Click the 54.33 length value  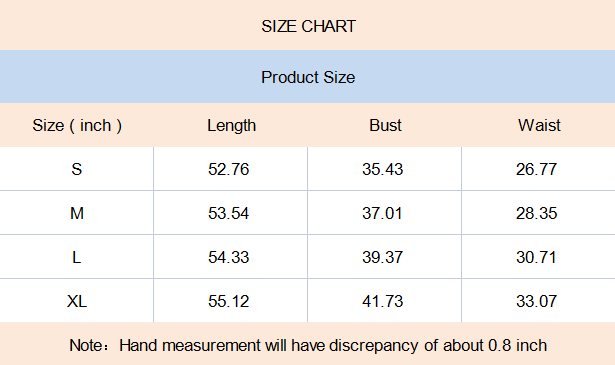228,257
